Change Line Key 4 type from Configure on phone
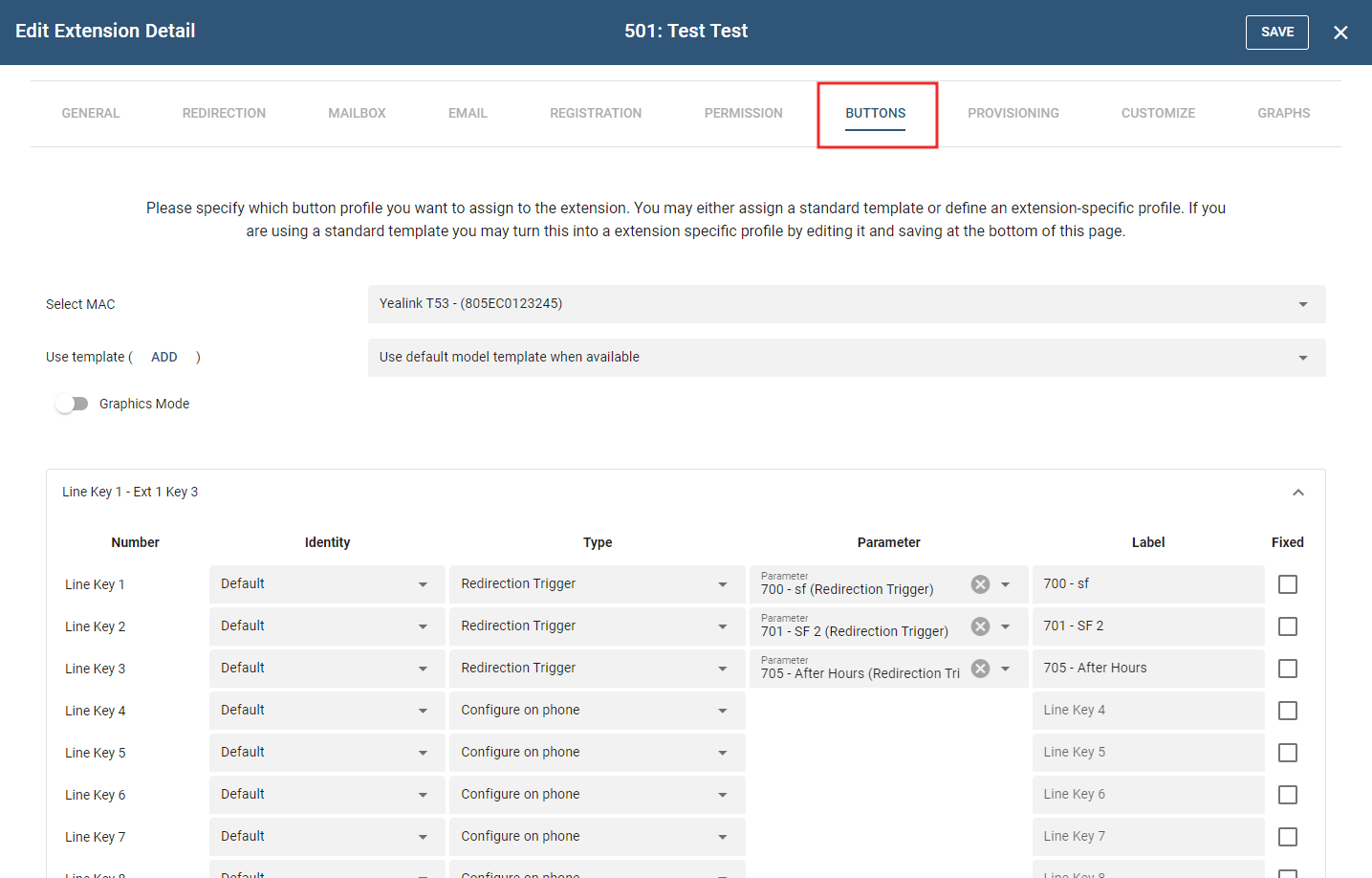 point(597,711)
